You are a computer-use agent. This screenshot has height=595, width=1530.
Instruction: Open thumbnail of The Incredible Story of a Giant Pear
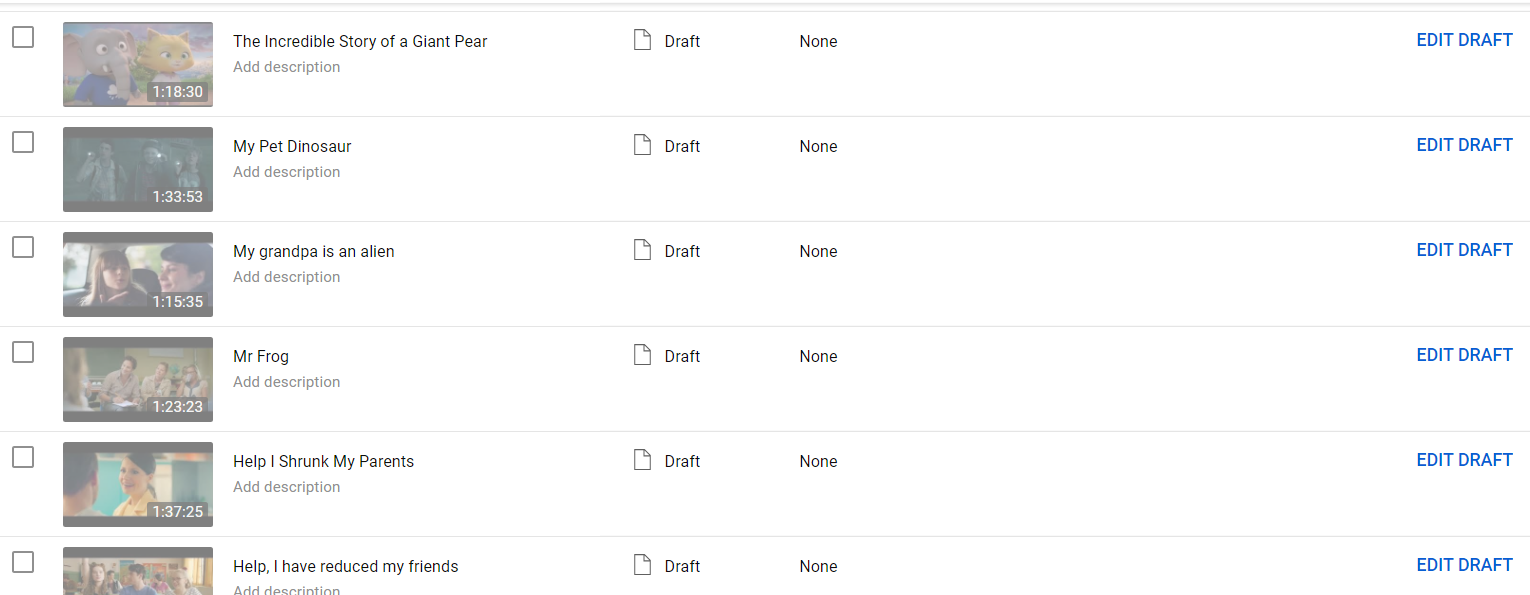(138, 64)
